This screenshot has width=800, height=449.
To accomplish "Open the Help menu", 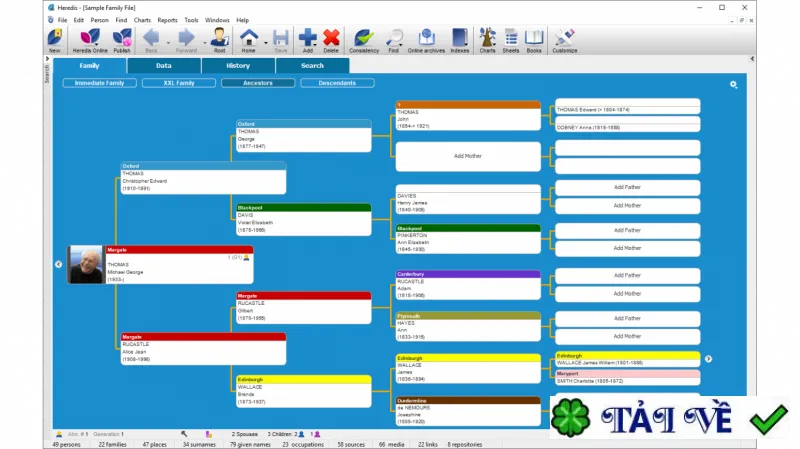I will [x=242, y=20].
